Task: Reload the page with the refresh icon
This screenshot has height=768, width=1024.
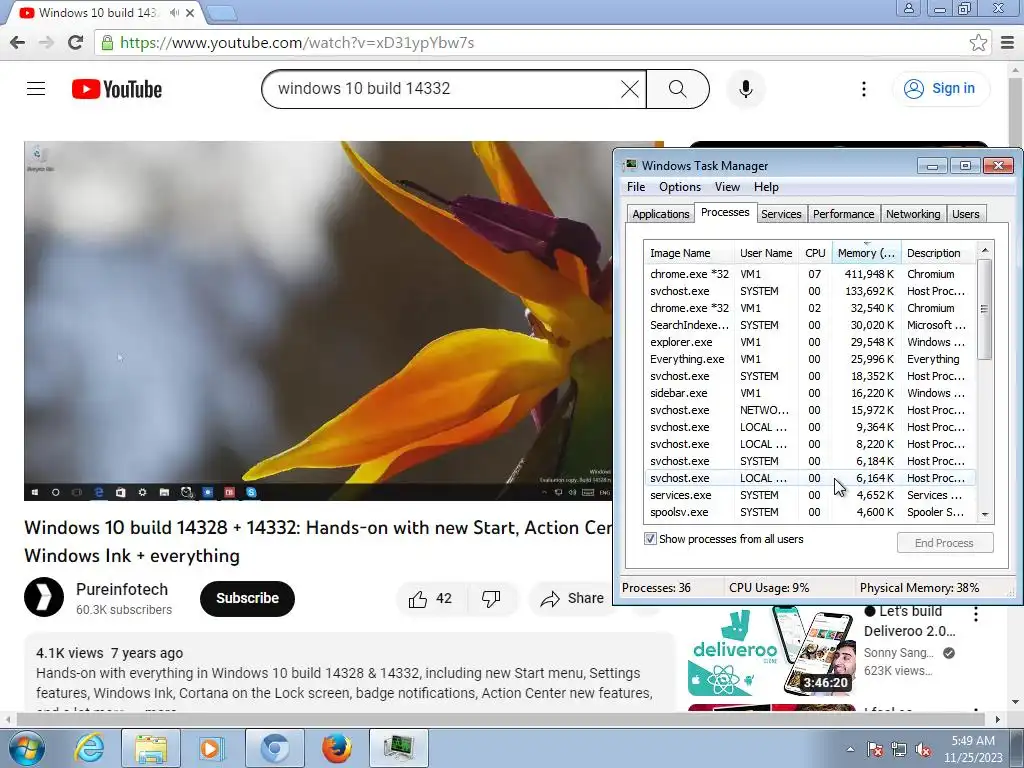Action: pos(76,43)
